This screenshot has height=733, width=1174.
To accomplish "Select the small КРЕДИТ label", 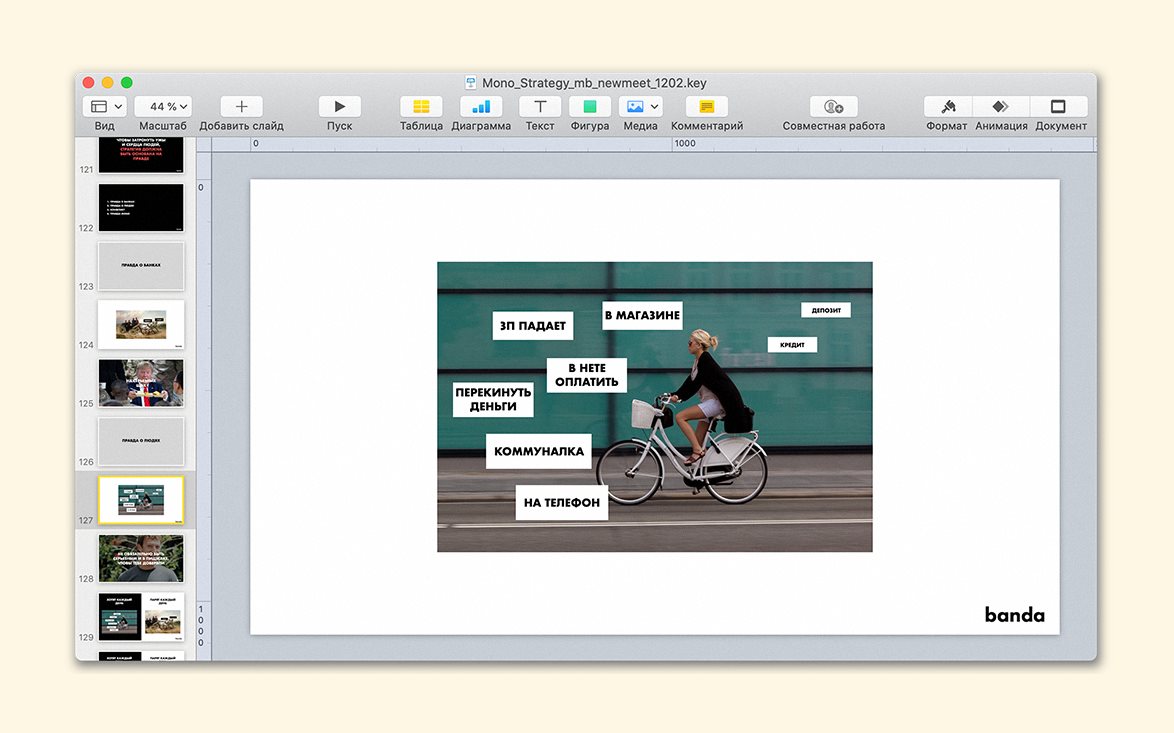I will coord(792,344).
